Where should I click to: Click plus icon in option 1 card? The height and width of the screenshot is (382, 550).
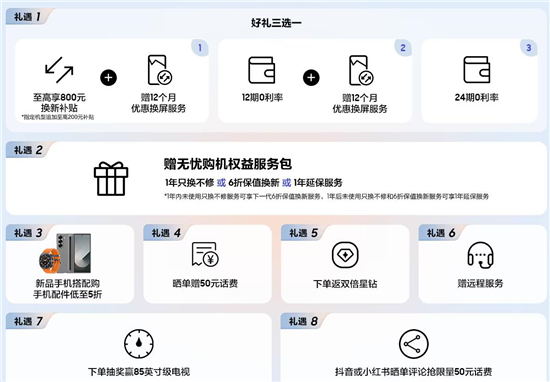coord(108,78)
